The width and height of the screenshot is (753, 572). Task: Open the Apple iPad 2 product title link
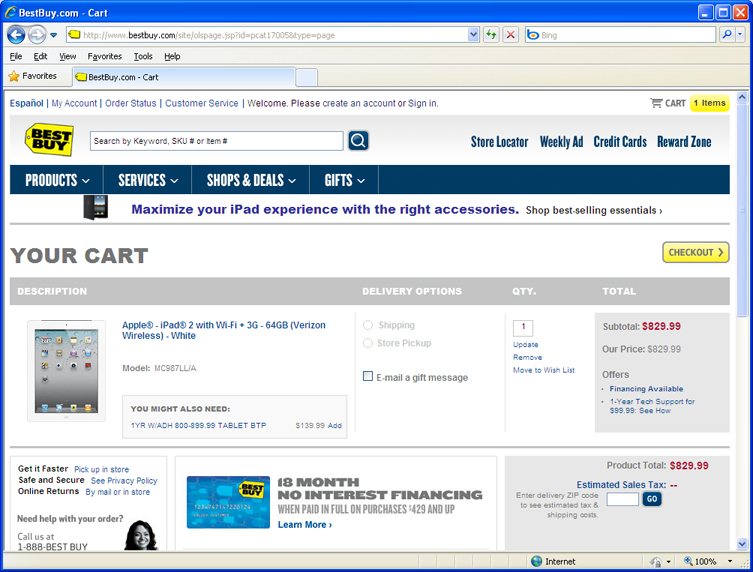point(224,330)
